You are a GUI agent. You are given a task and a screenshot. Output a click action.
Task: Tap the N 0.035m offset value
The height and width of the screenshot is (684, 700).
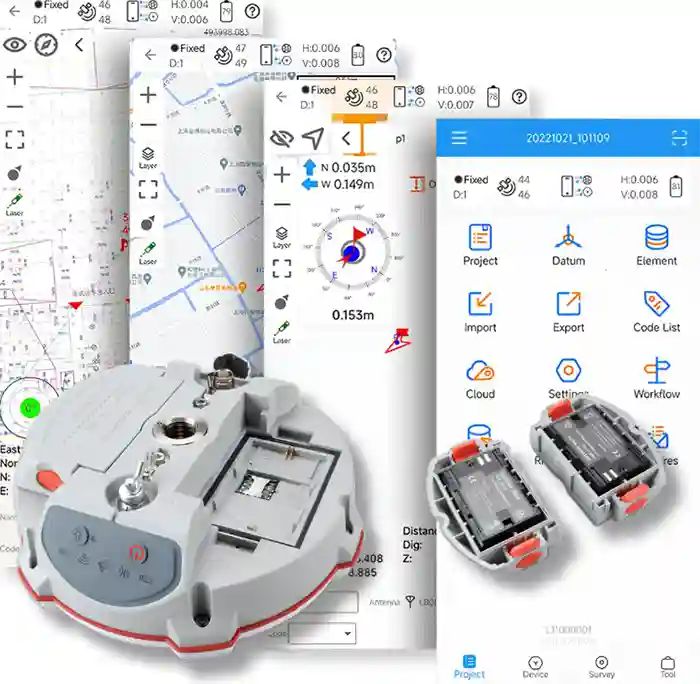coord(348,168)
